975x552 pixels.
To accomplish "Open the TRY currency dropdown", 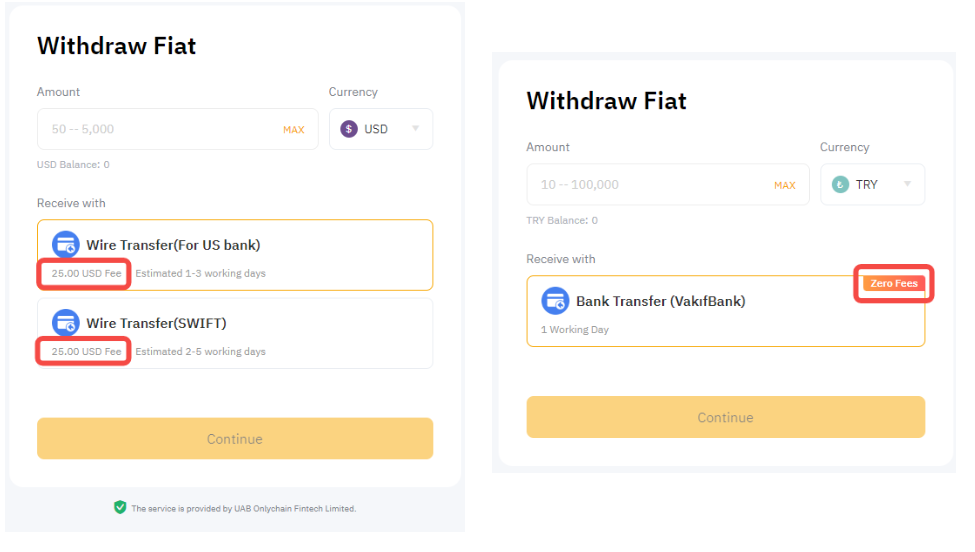I will pyautogui.click(x=872, y=185).
